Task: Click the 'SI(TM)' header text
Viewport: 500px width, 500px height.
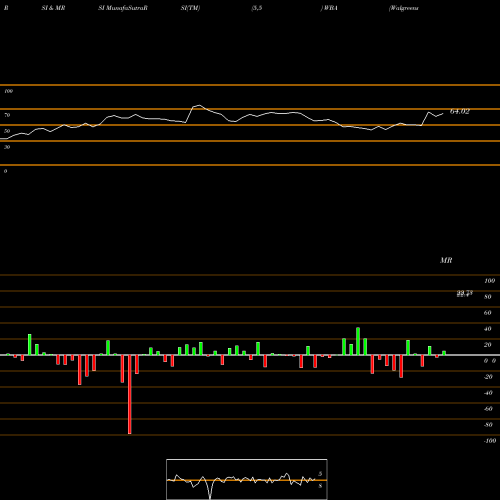Action: point(190,8)
